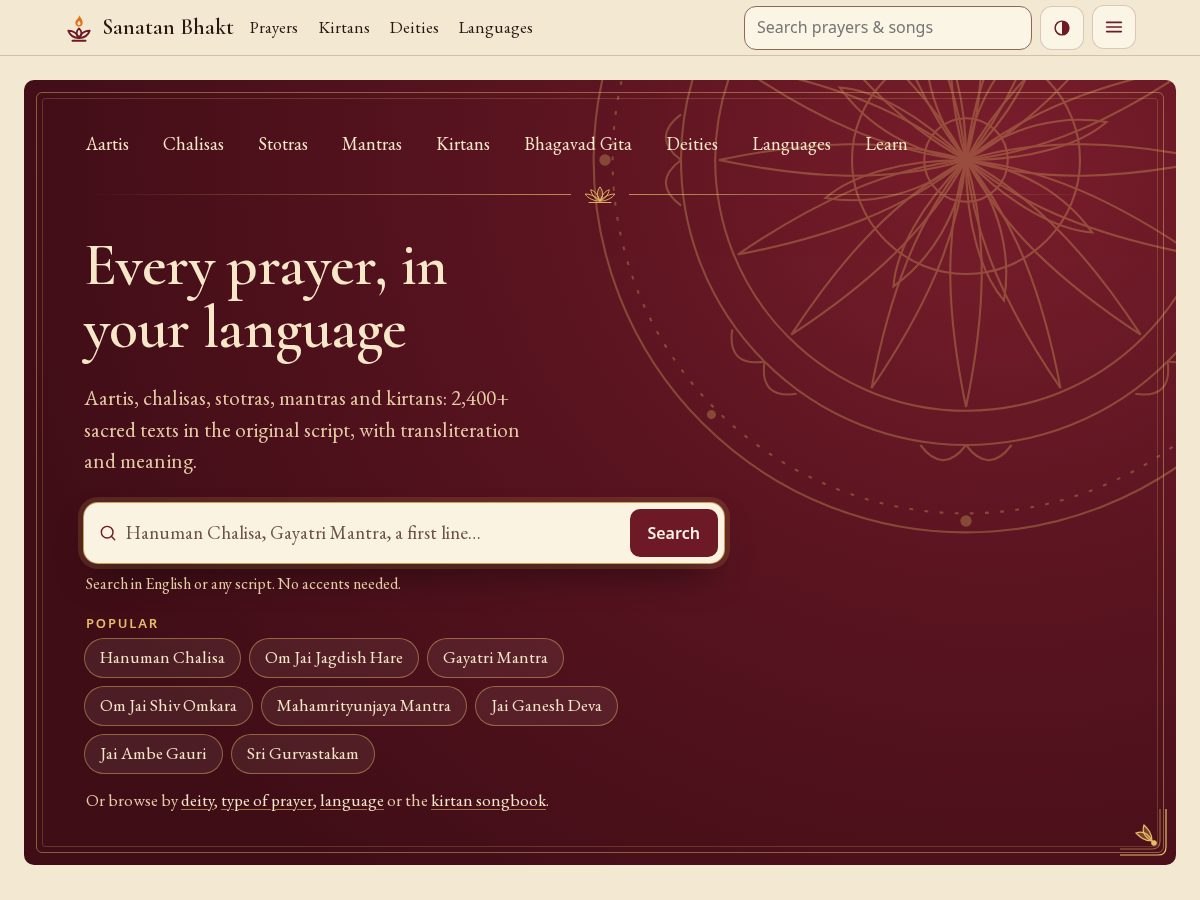The image size is (1200, 900).
Task: Choose the Om Jai Shiv Omkara chip
Action: tap(168, 706)
